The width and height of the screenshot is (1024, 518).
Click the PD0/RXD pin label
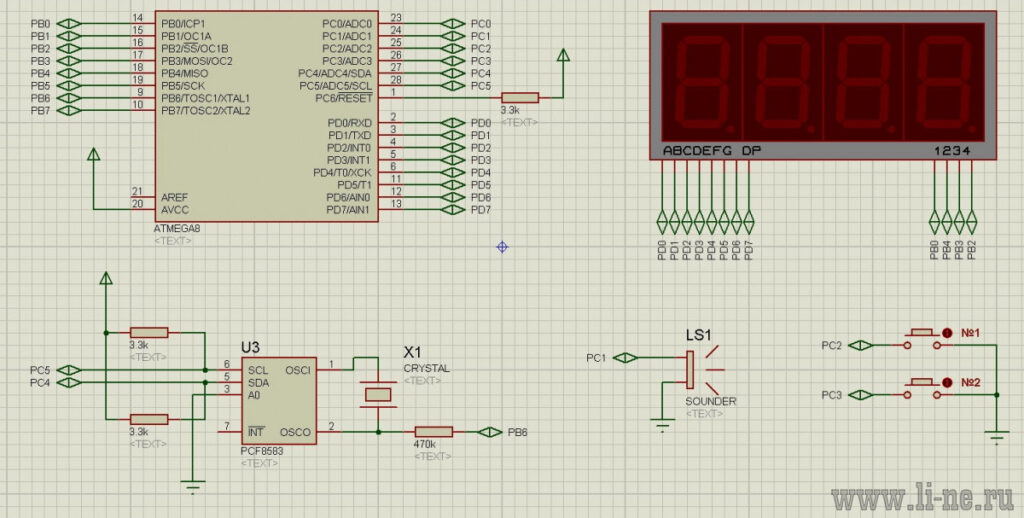[x=349, y=123]
